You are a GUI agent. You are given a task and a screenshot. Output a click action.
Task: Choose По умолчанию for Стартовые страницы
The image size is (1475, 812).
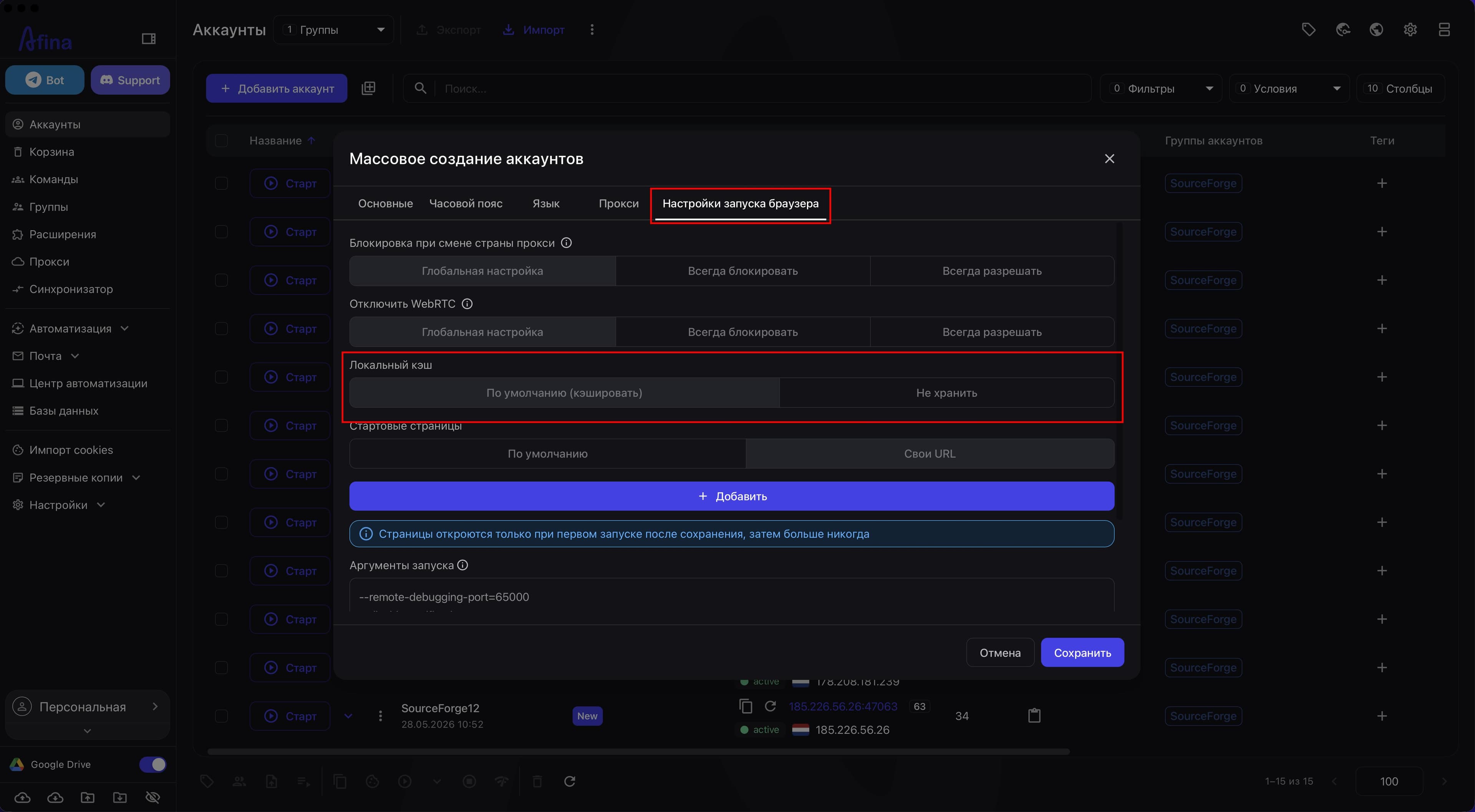coord(547,454)
